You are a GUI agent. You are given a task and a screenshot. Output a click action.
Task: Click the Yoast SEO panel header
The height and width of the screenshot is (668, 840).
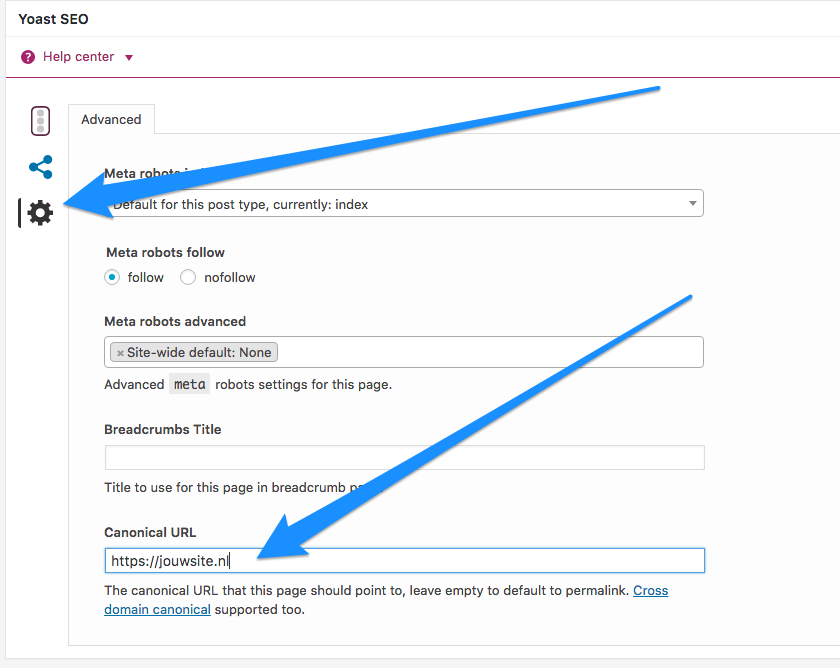click(x=53, y=19)
